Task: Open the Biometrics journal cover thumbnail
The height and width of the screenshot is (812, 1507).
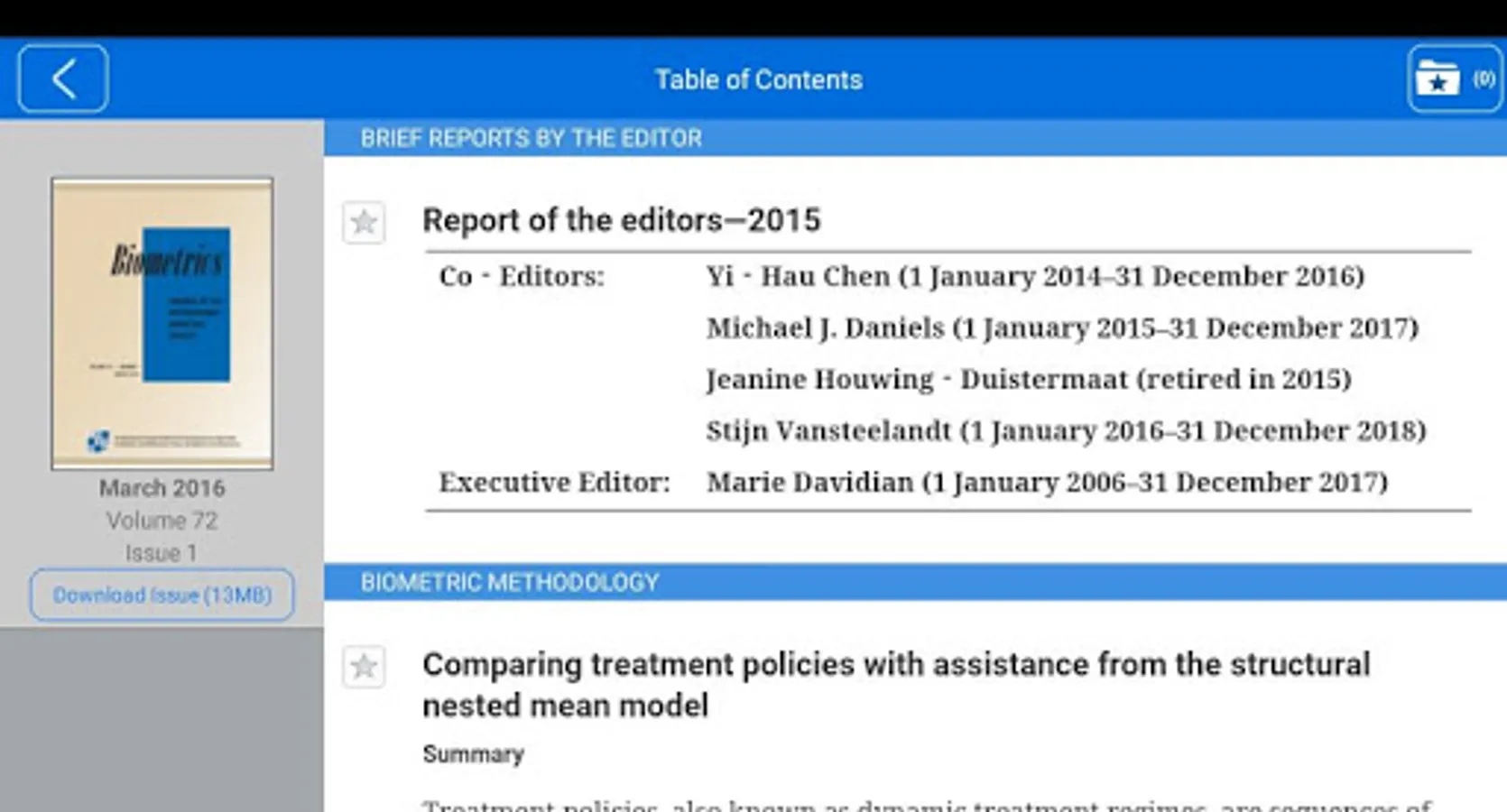Action: pyautogui.click(x=162, y=323)
